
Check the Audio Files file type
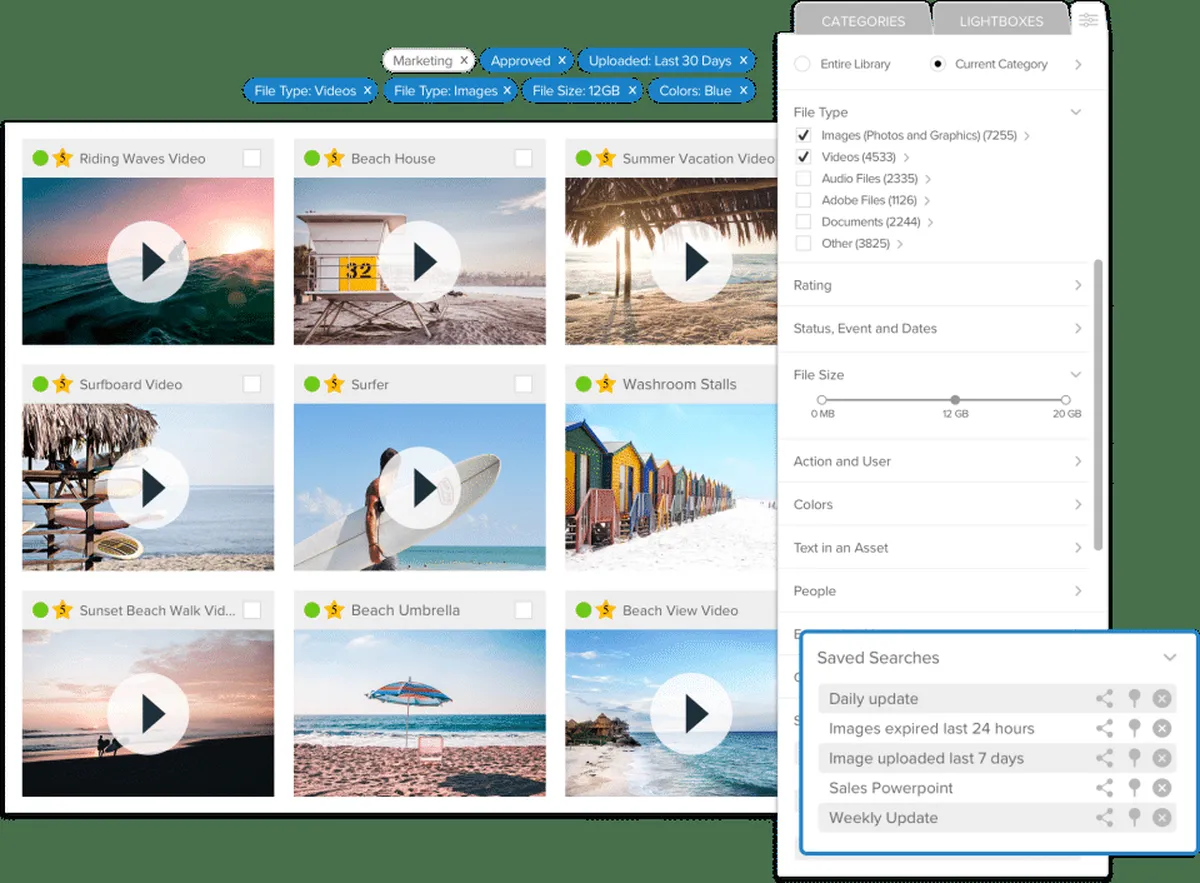(803, 178)
